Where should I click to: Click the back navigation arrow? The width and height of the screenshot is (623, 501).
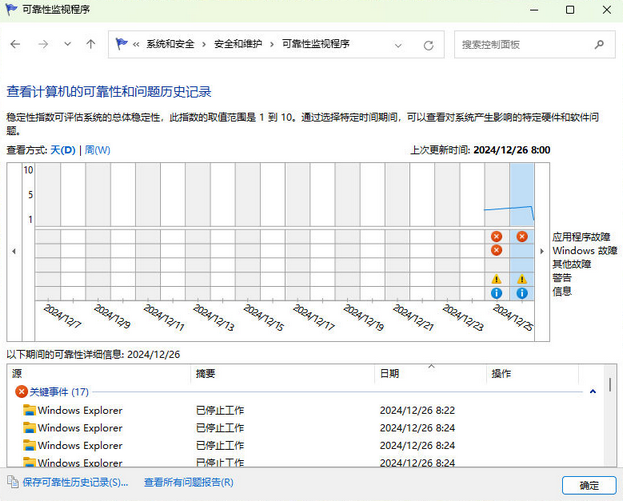(16, 45)
